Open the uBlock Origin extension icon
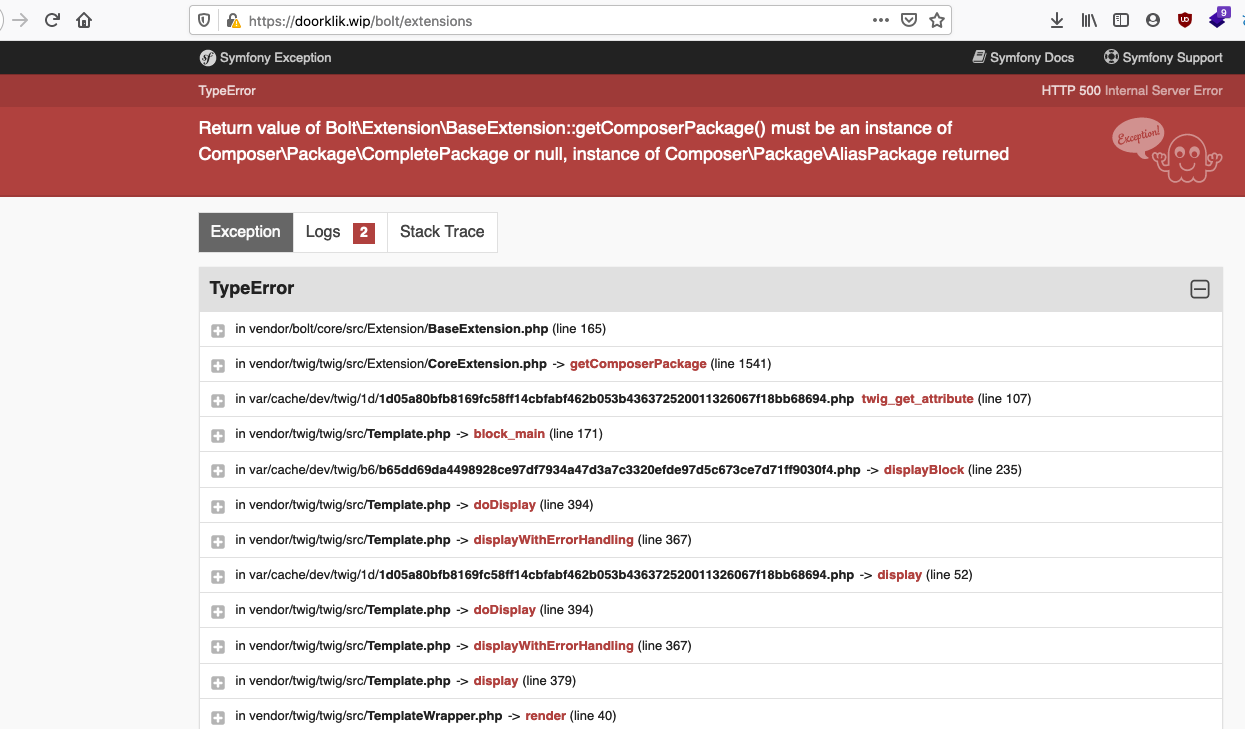The image size is (1245, 729). point(1185,20)
